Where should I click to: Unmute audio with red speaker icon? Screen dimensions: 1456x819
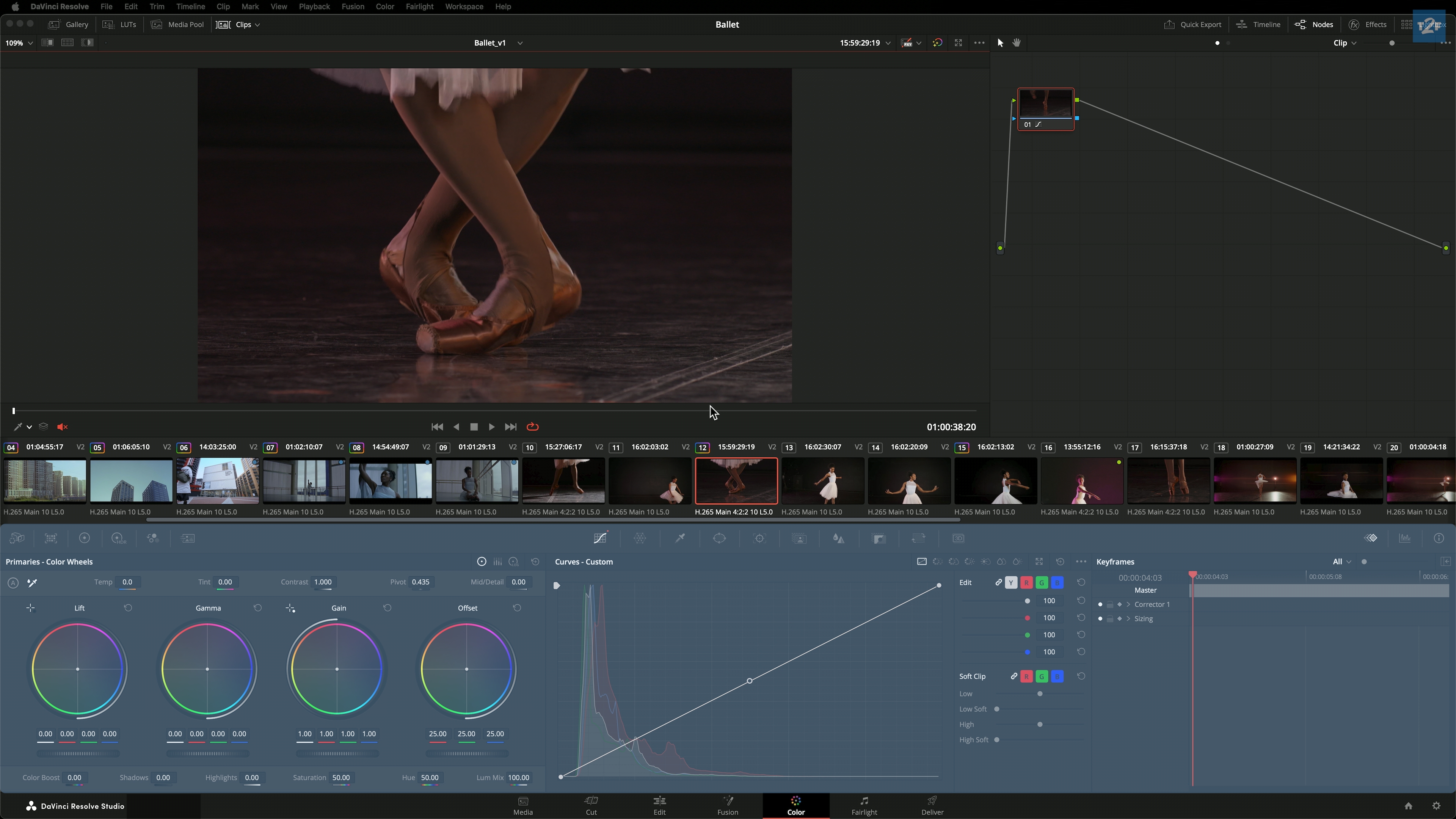point(63,427)
